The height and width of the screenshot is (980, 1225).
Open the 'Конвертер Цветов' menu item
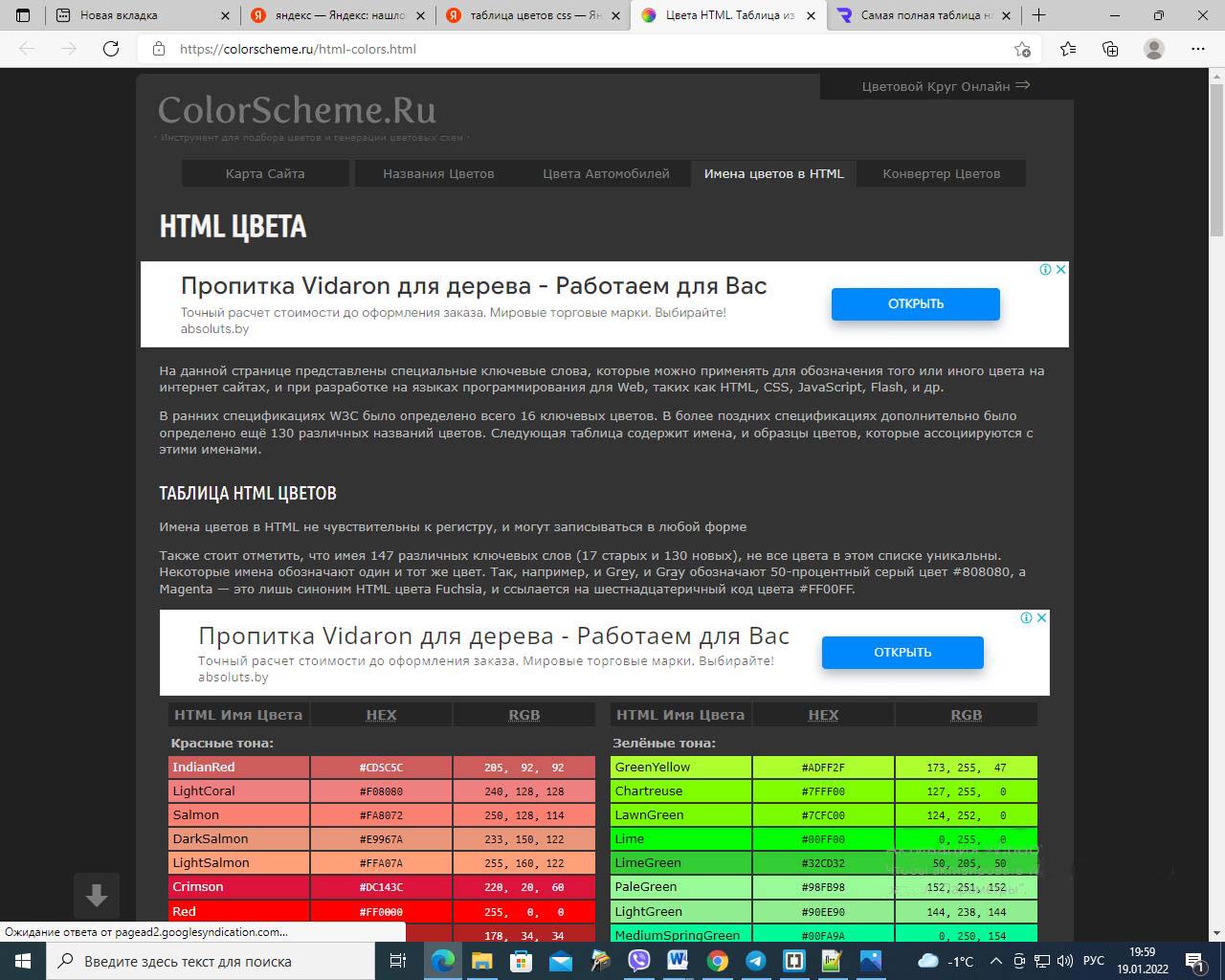[x=941, y=173]
